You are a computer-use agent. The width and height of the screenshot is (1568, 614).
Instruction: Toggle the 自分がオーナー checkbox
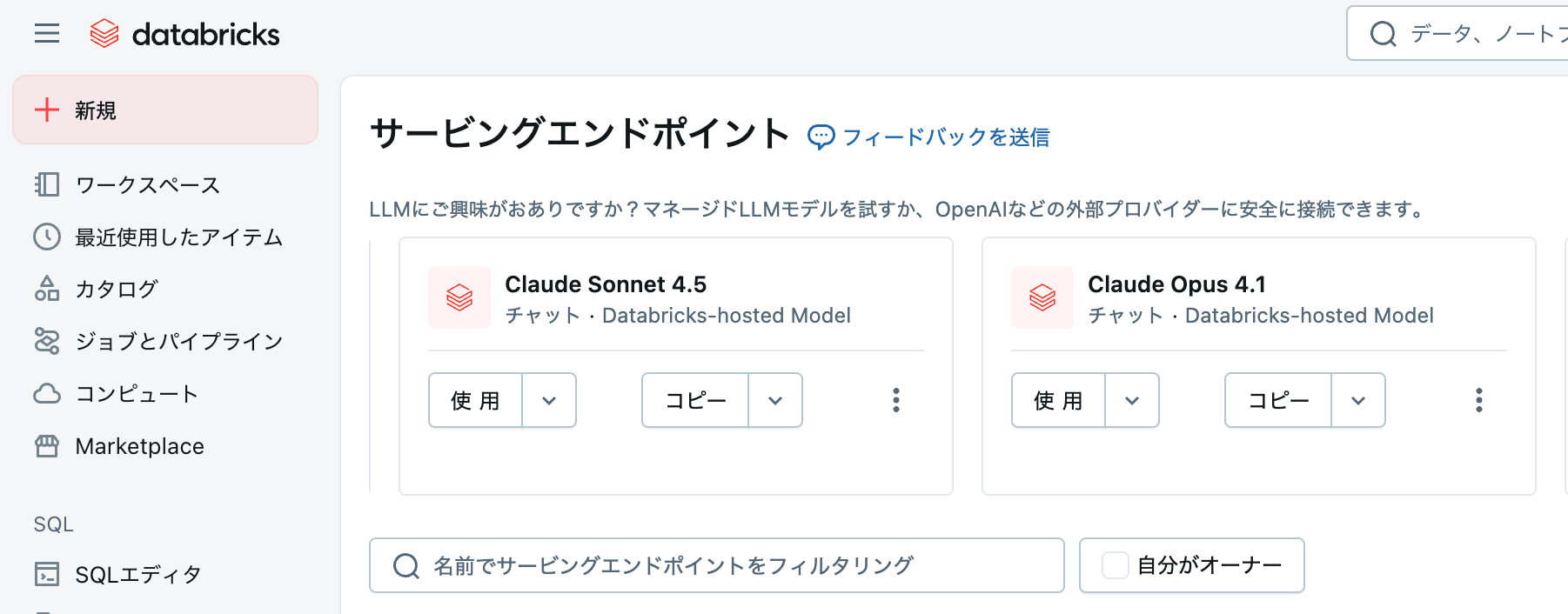click(x=1116, y=565)
